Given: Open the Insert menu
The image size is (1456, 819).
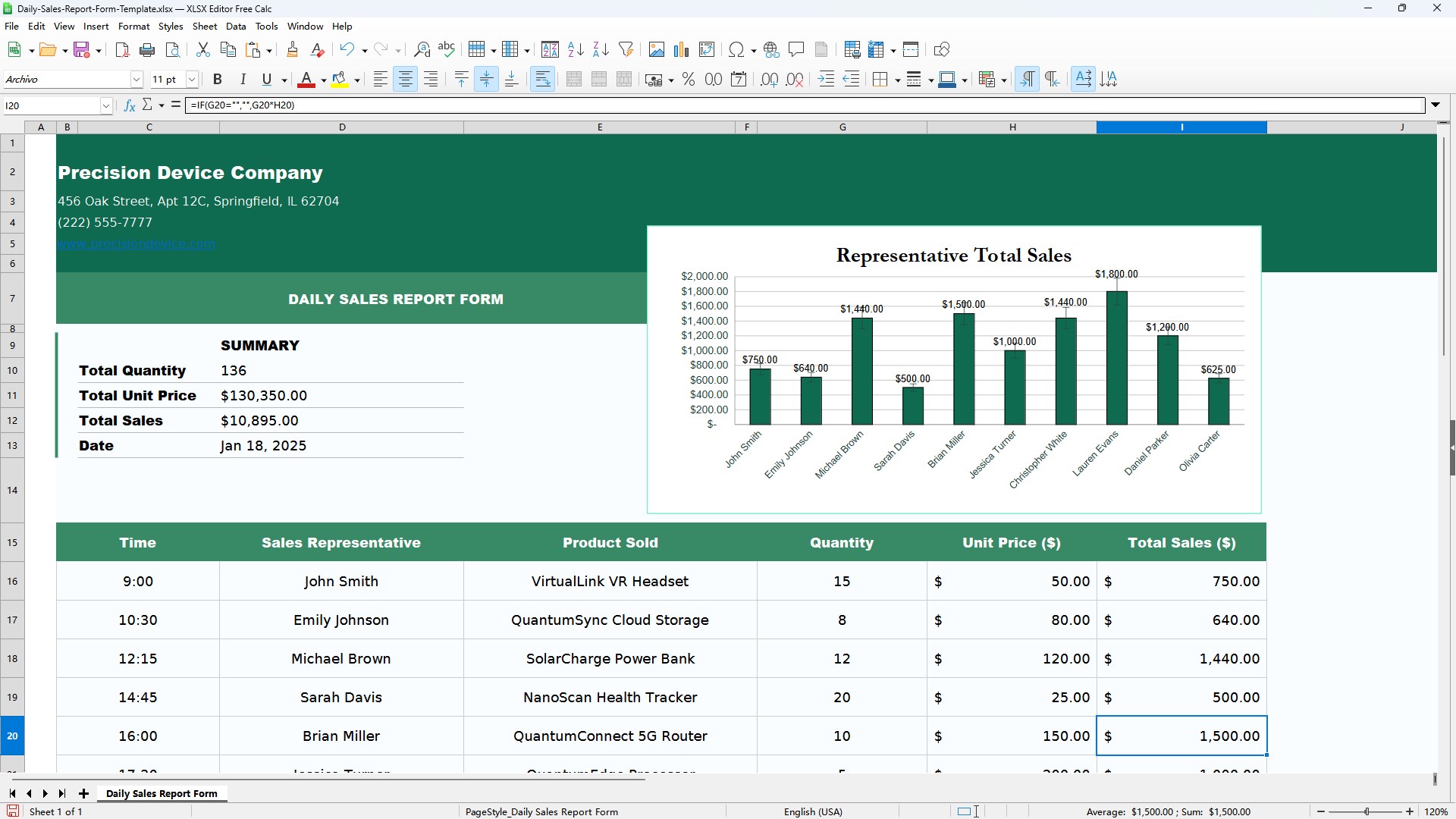Looking at the screenshot, I should click(96, 27).
